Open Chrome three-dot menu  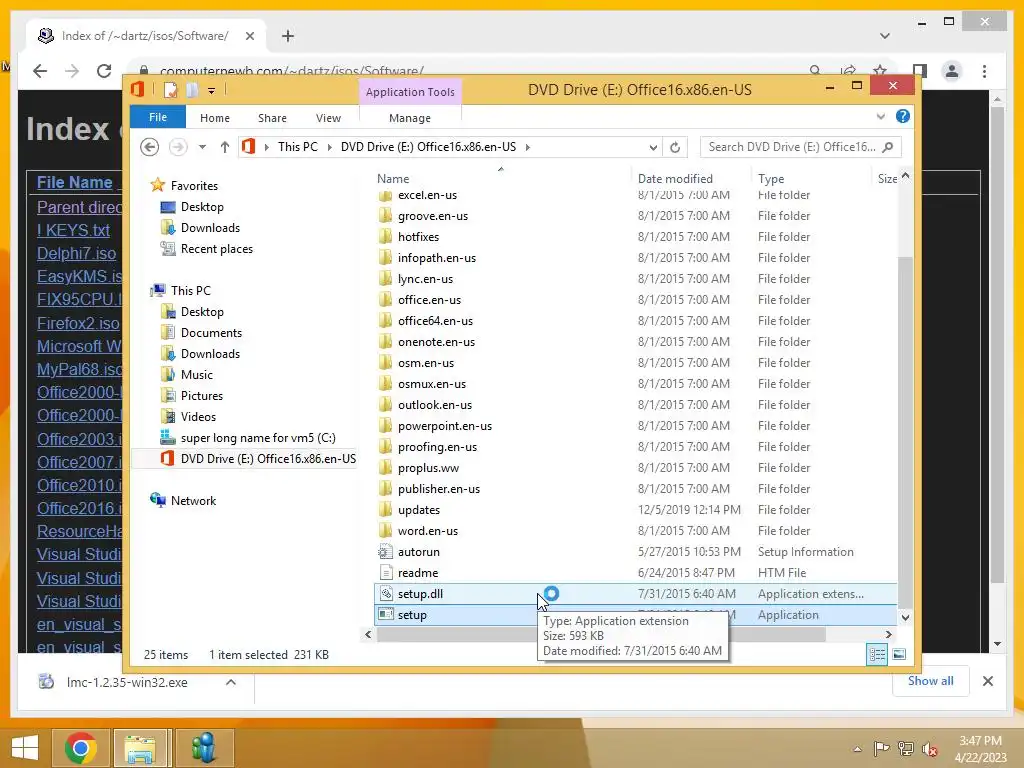click(984, 71)
